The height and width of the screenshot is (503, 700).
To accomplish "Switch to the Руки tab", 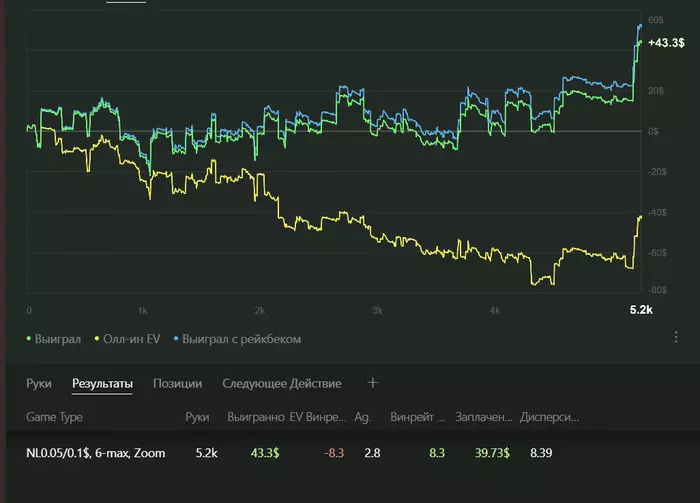I will click(39, 383).
